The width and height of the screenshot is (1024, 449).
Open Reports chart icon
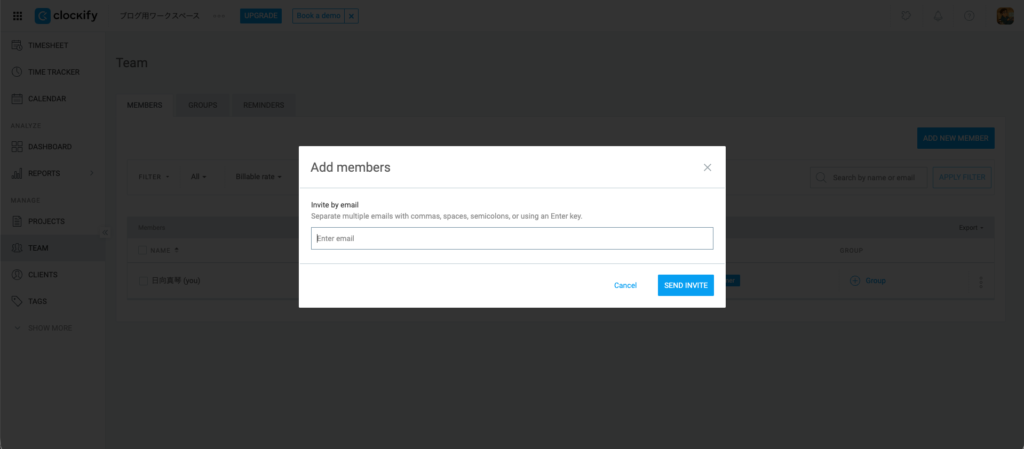17,173
